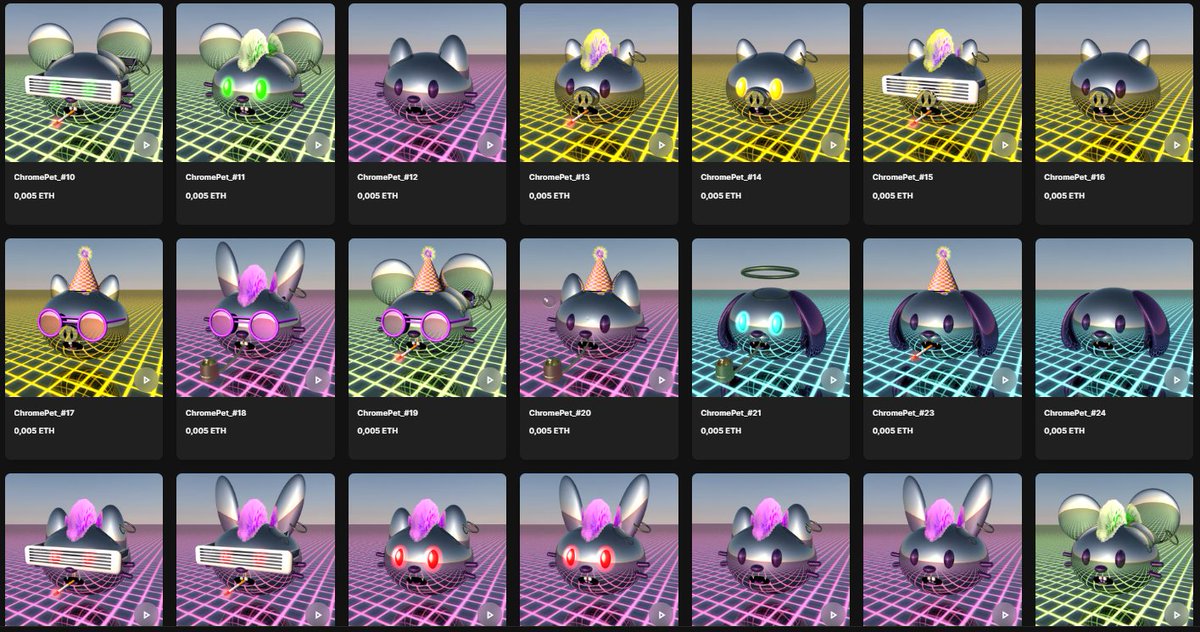View the ChromePet_#17 party hat image
1200x632 pixels.
(84, 318)
